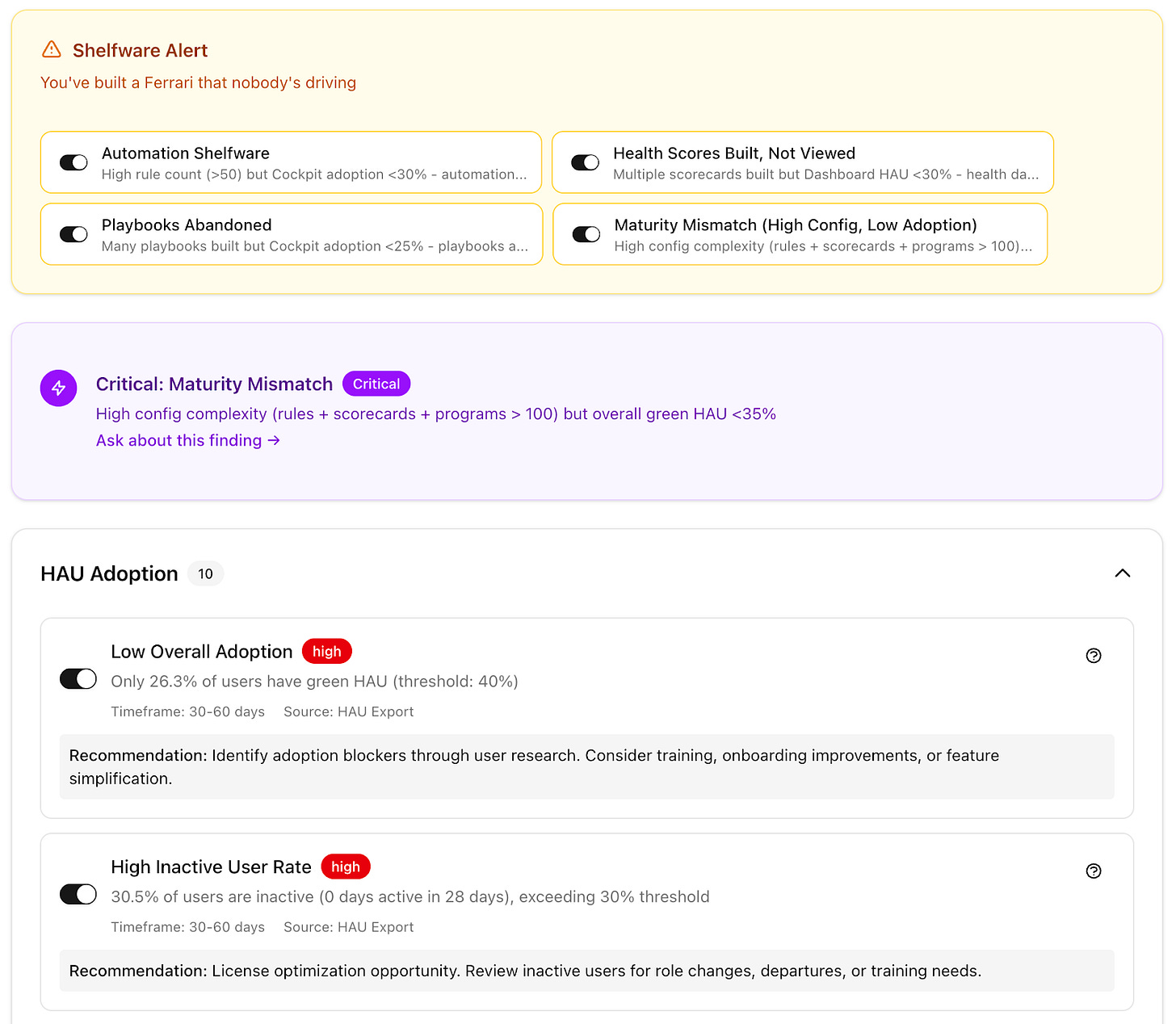Select the text You've built a Ferrari that nobody's driving
The height and width of the screenshot is (1024, 1176).
tap(198, 82)
